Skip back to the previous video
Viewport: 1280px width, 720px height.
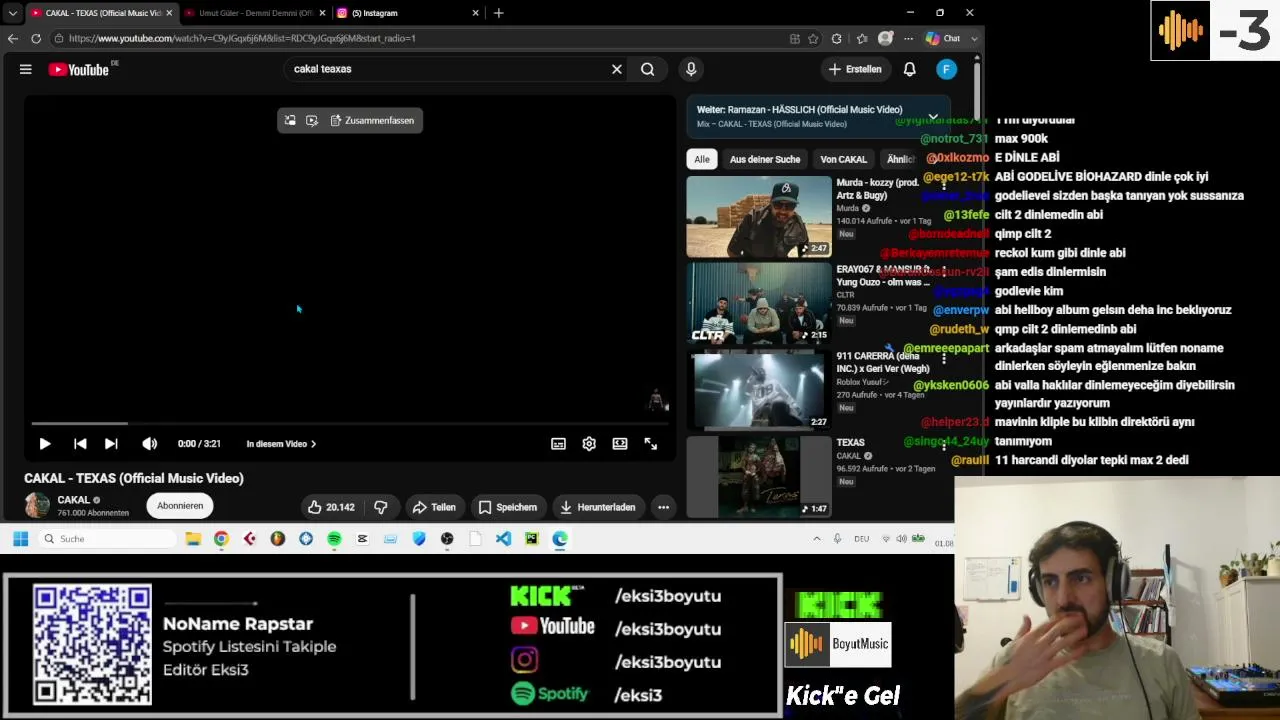pos(80,444)
